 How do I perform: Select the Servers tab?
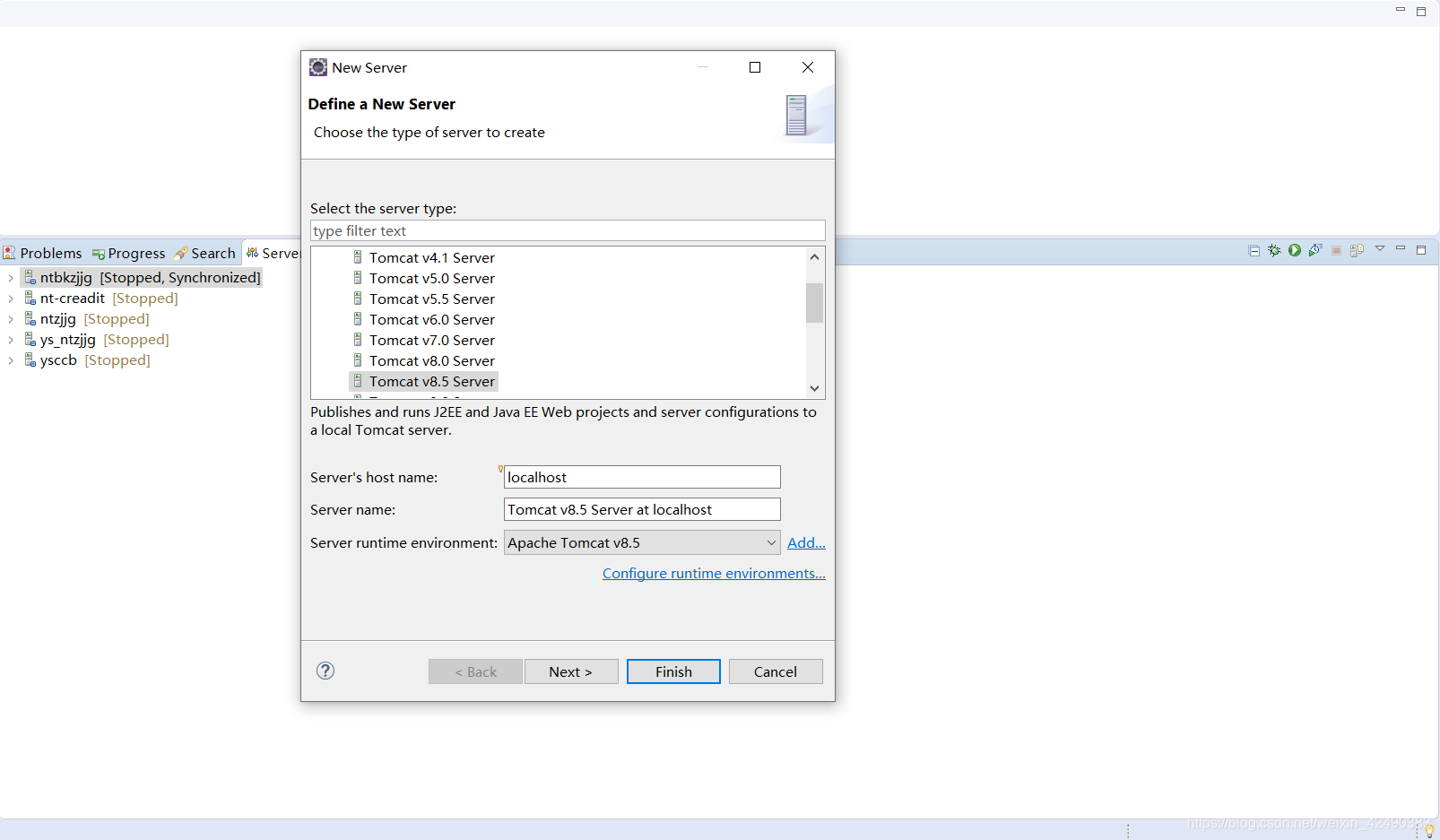coord(273,254)
